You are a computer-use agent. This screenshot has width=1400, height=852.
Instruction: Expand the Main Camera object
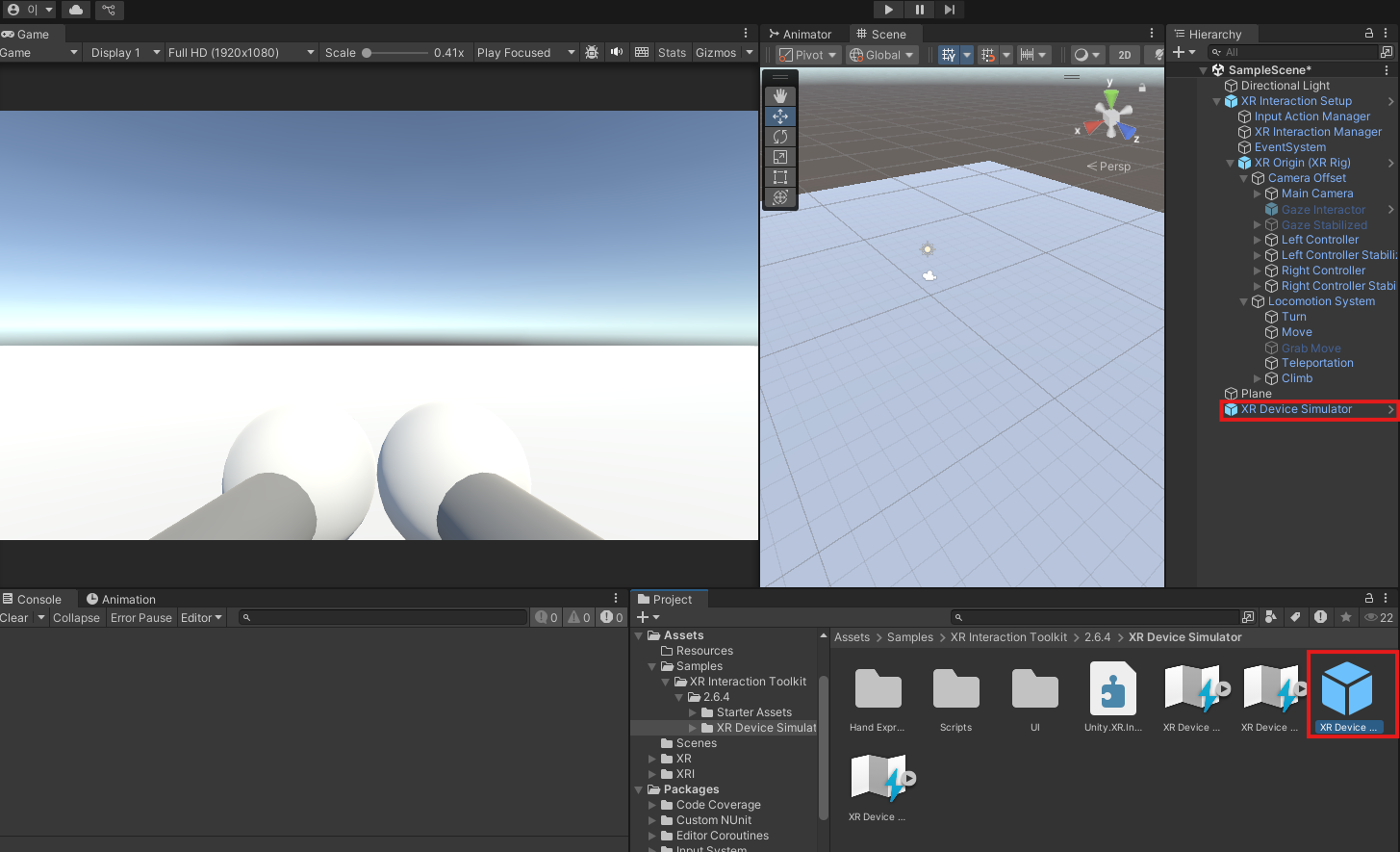tap(1258, 194)
